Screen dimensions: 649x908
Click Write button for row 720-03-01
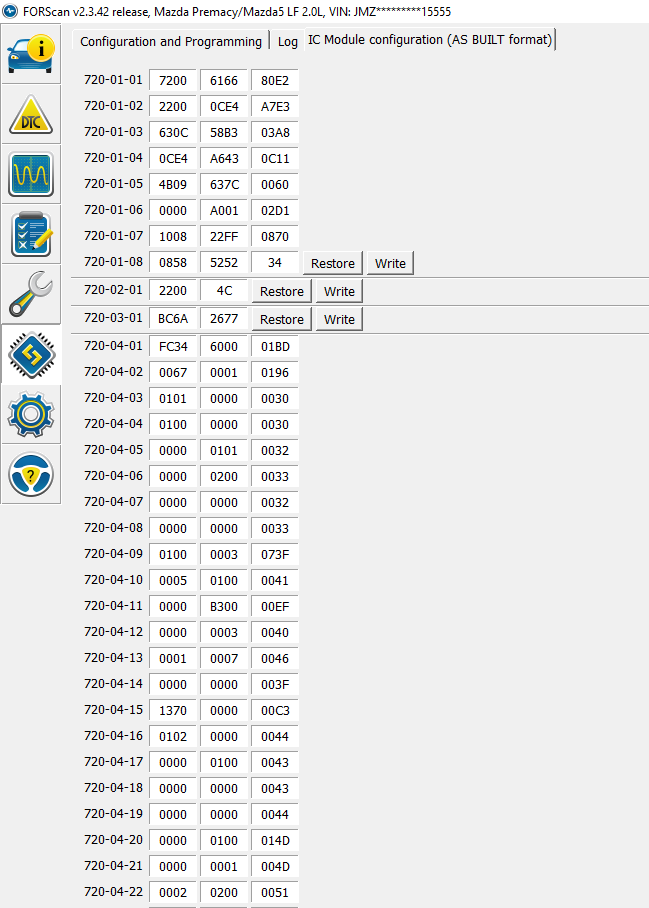(x=339, y=319)
